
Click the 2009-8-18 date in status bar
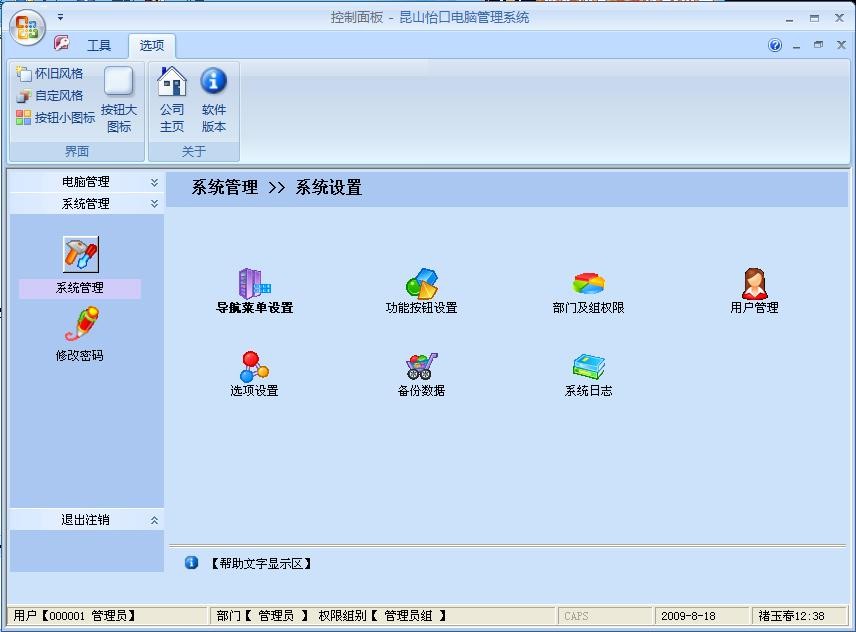pos(688,616)
